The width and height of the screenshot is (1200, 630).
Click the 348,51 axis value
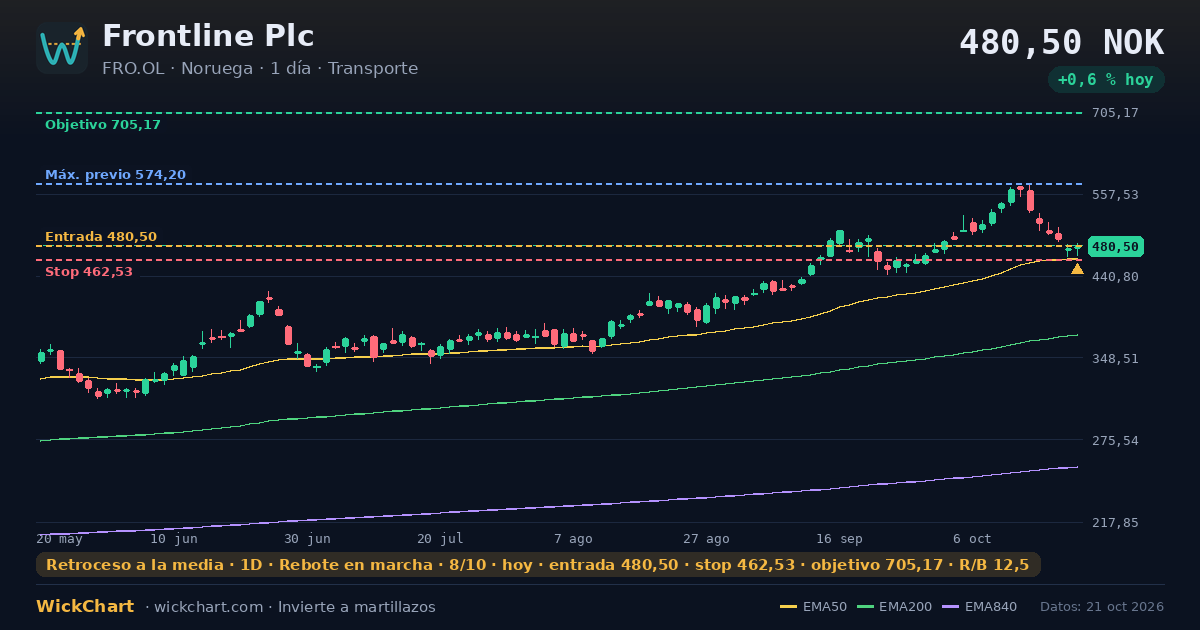[1115, 358]
